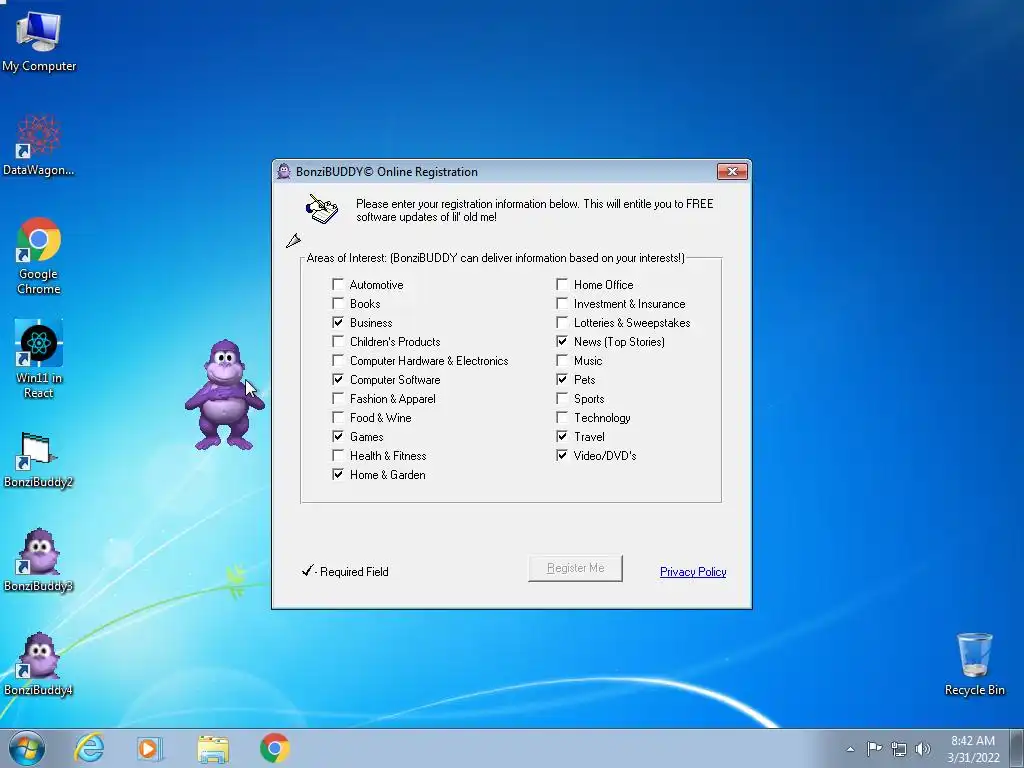This screenshot has height=768, width=1024.
Task: Select the Win11 in React shortcut
Action: coord(39,359)
